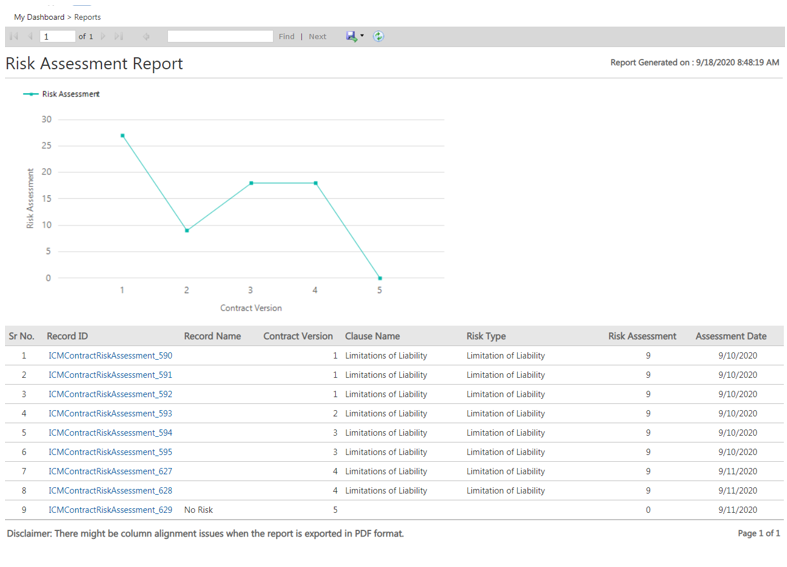The image size is (787, 567).
Task: Click the chart data point at version 1
Action: 122,135
